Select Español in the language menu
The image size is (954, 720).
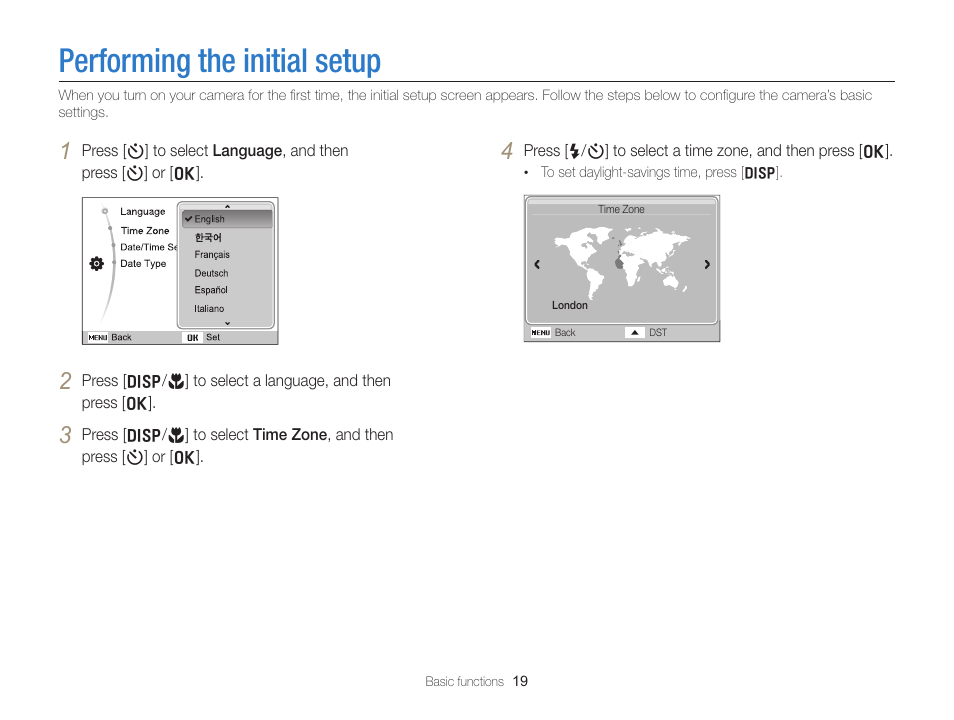[211, 290]
